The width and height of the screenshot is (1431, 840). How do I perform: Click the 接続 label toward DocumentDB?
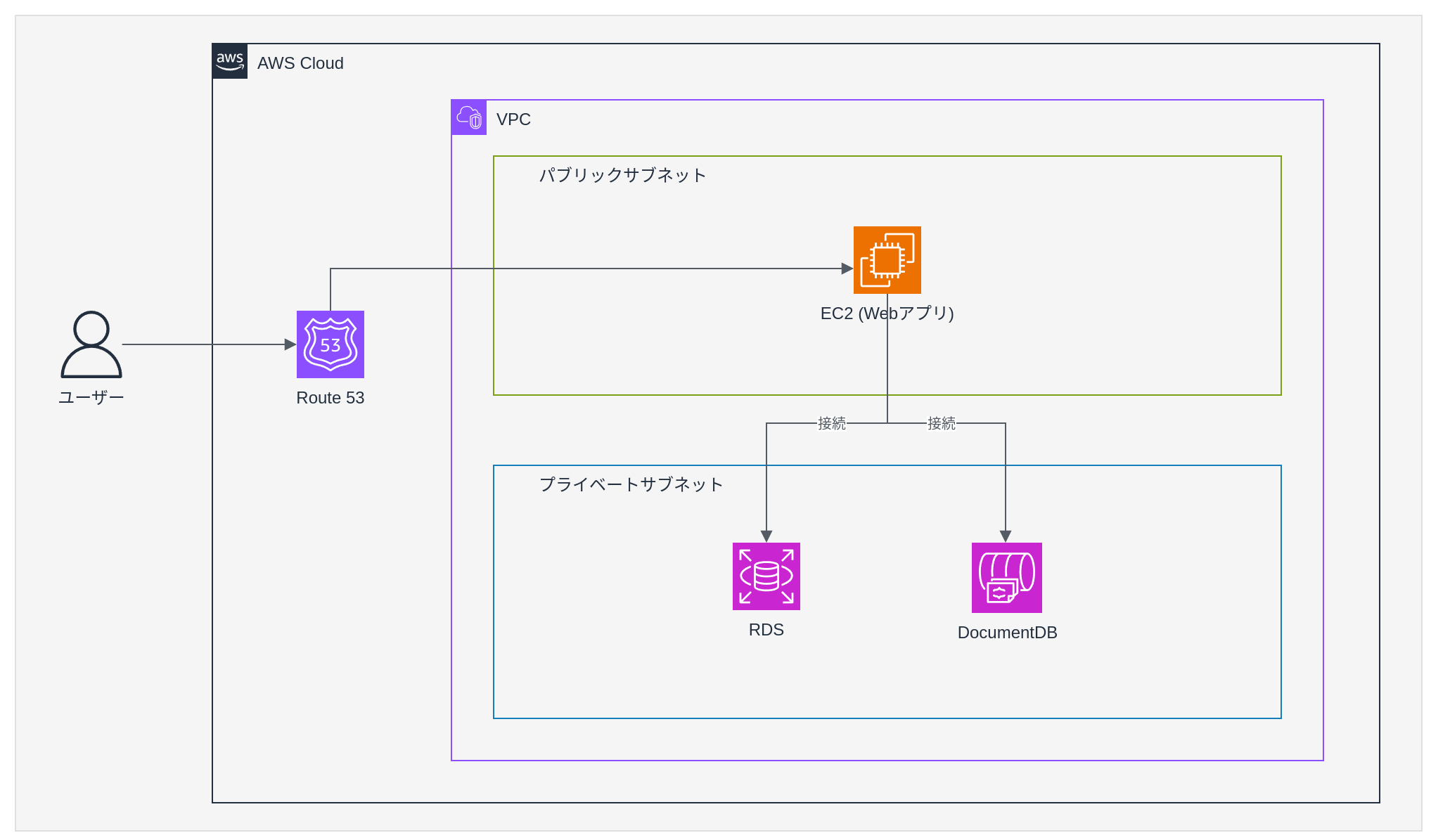click(x=941, y=423)
